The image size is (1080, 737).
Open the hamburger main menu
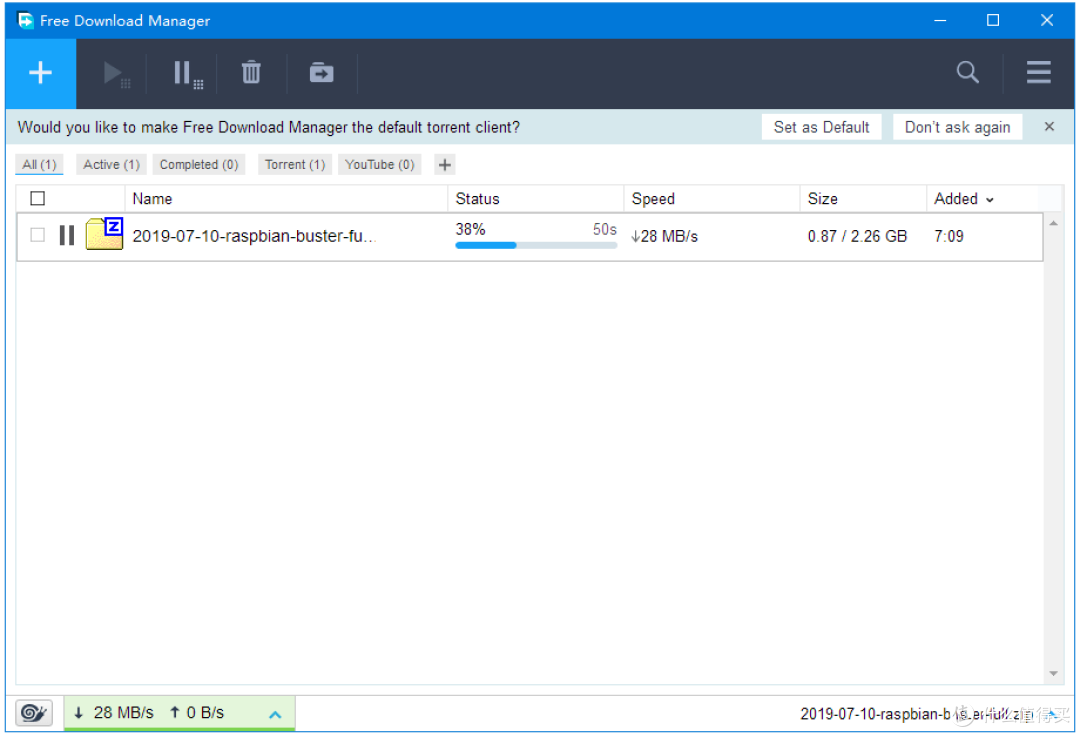pos(1038,73)
